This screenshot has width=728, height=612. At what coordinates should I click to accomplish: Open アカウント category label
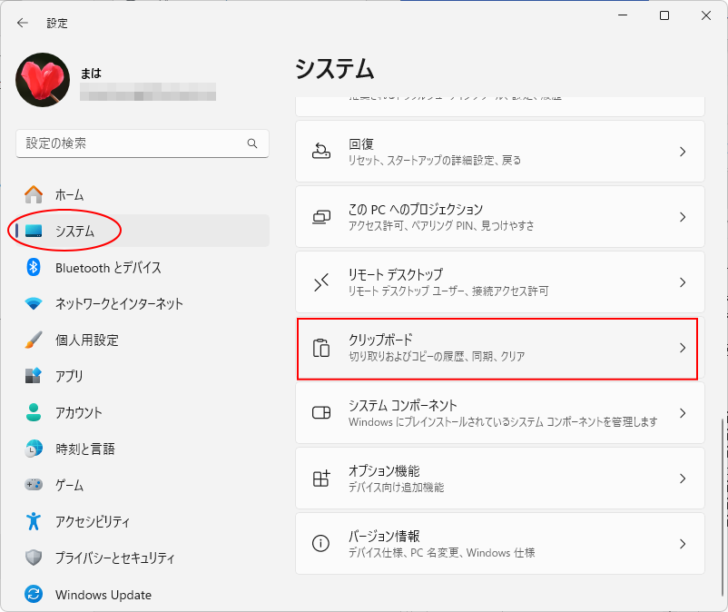click(78, 412)
